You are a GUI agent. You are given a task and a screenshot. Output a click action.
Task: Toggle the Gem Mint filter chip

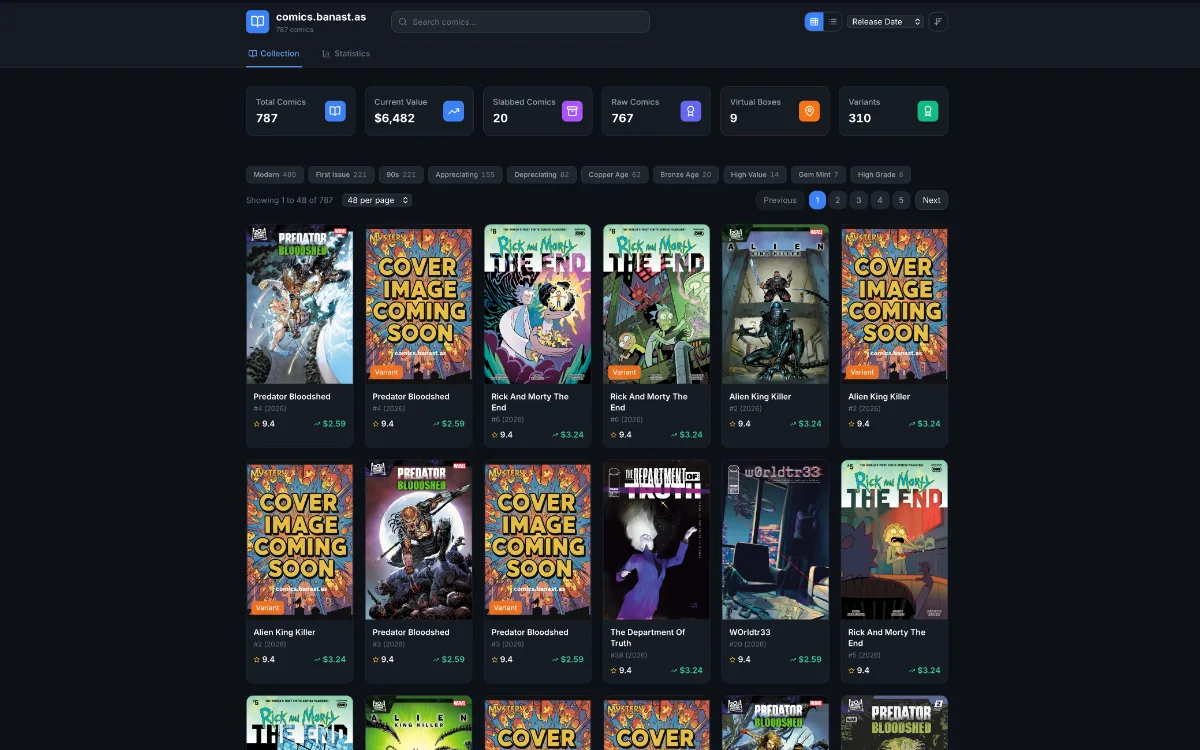pos(818,174)
